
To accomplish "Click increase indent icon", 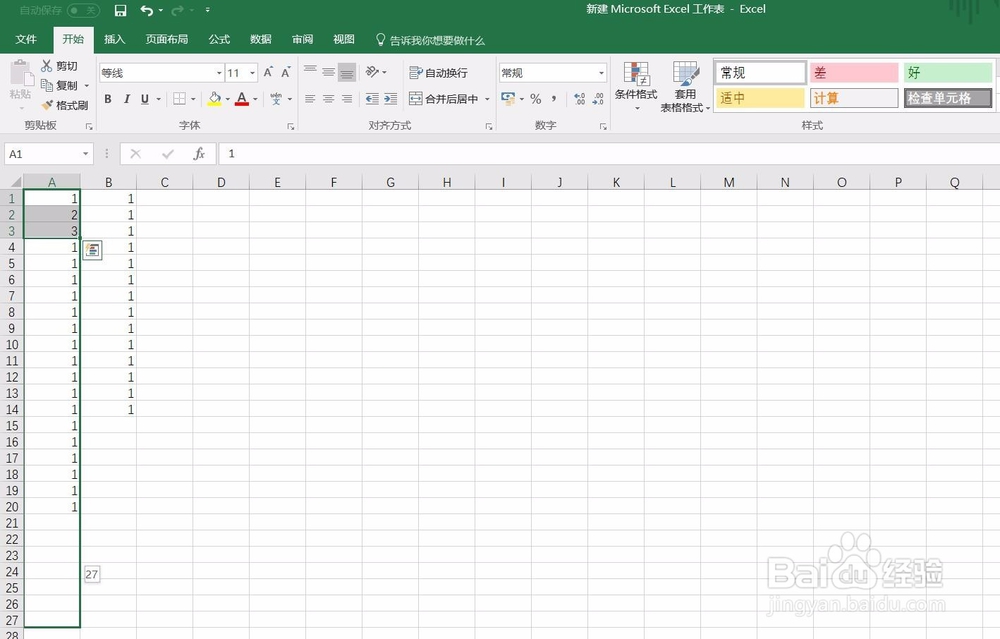I will 390,99.
